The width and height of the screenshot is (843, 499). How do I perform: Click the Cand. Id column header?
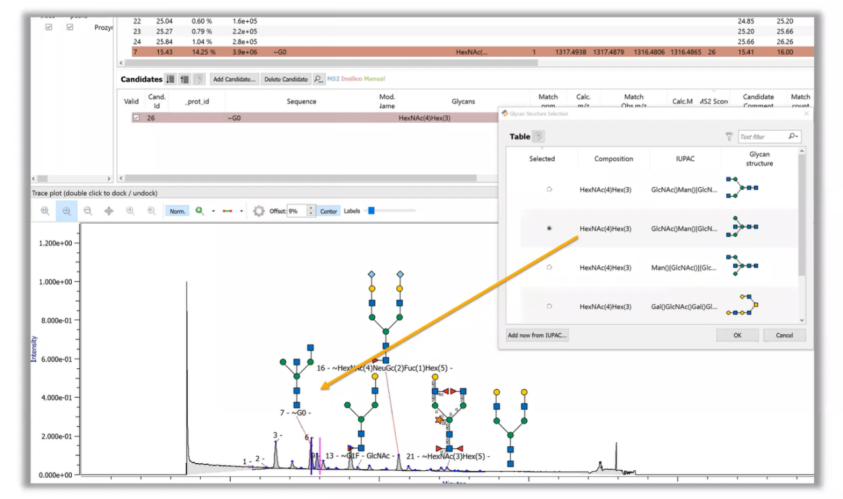tap(156, 101)
